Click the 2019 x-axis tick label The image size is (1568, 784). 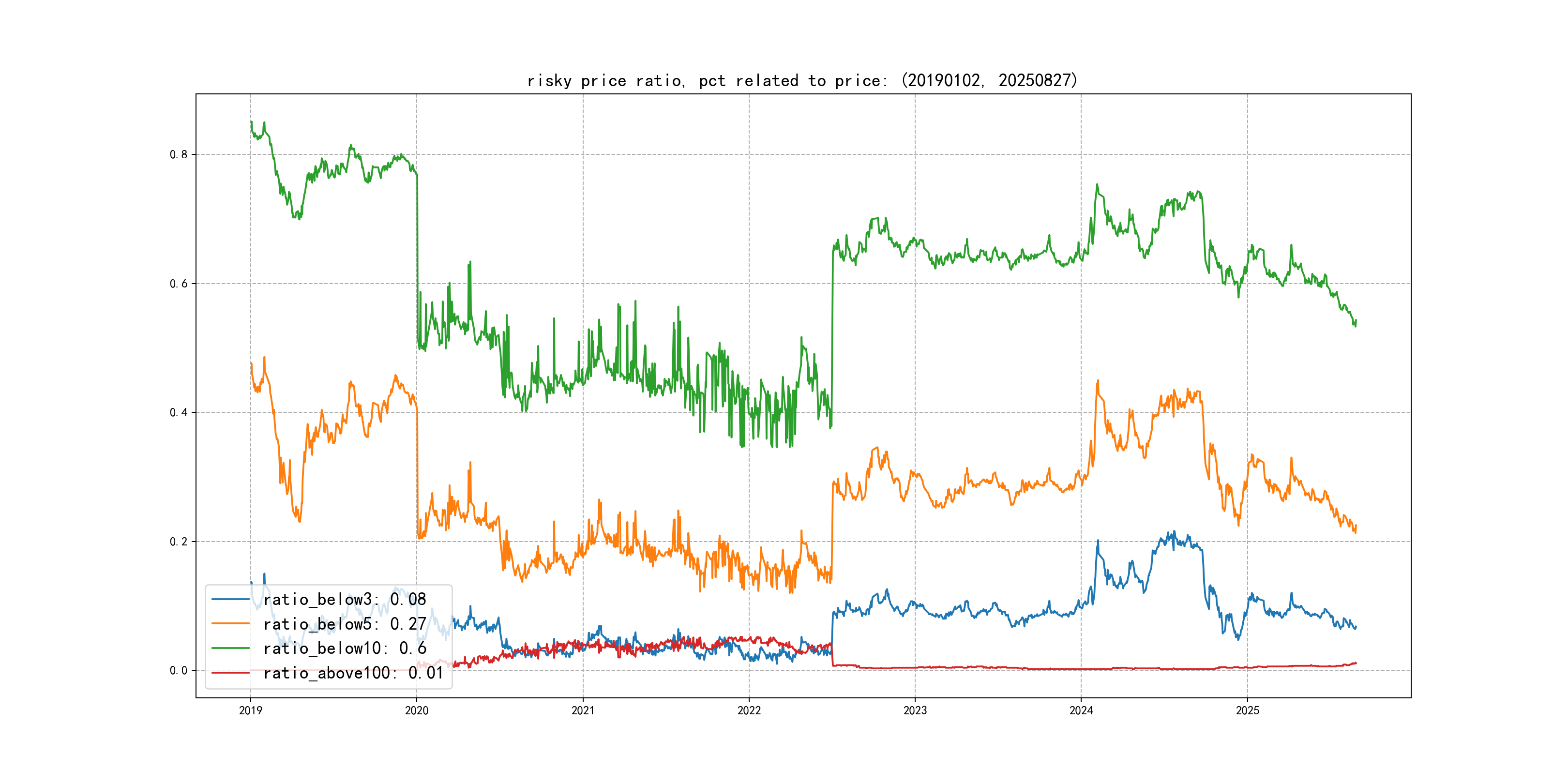click(x=250, y=710)
